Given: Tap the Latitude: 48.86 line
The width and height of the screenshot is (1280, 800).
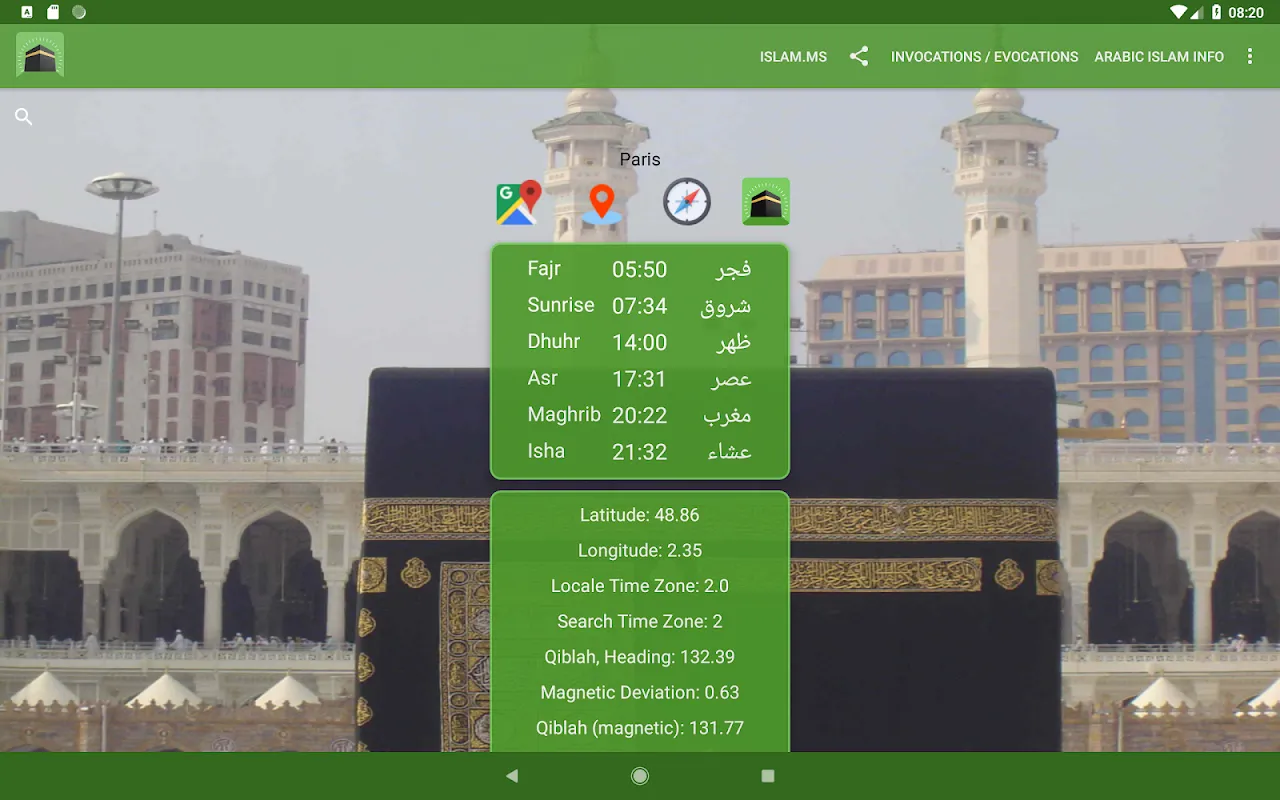Looking at the screenshot, I should 640,515.
